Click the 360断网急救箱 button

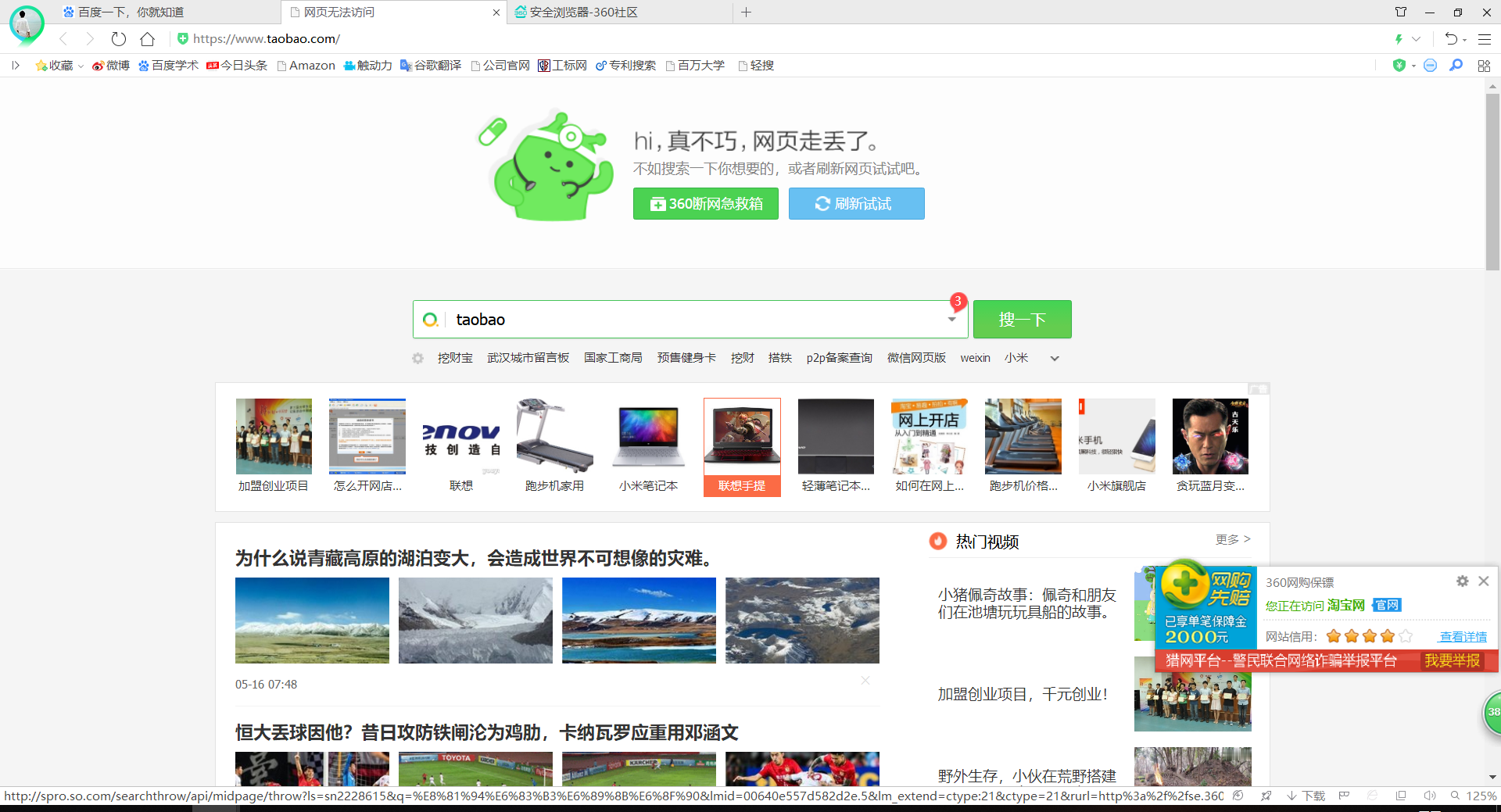(x=706, y=203)
